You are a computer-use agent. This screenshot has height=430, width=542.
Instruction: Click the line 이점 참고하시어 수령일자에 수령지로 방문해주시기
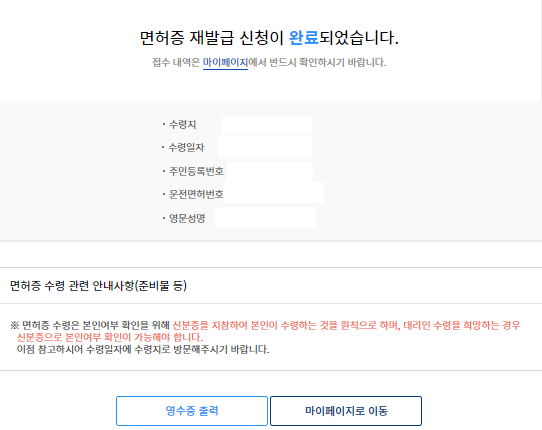tap(143, 349)
